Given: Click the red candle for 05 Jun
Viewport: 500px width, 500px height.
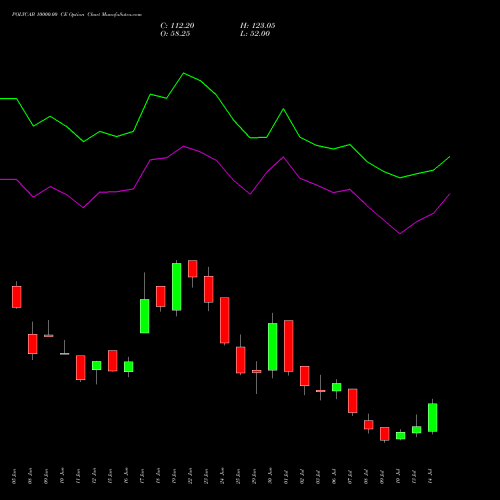Looking at the screenshot, I should 17,297.
